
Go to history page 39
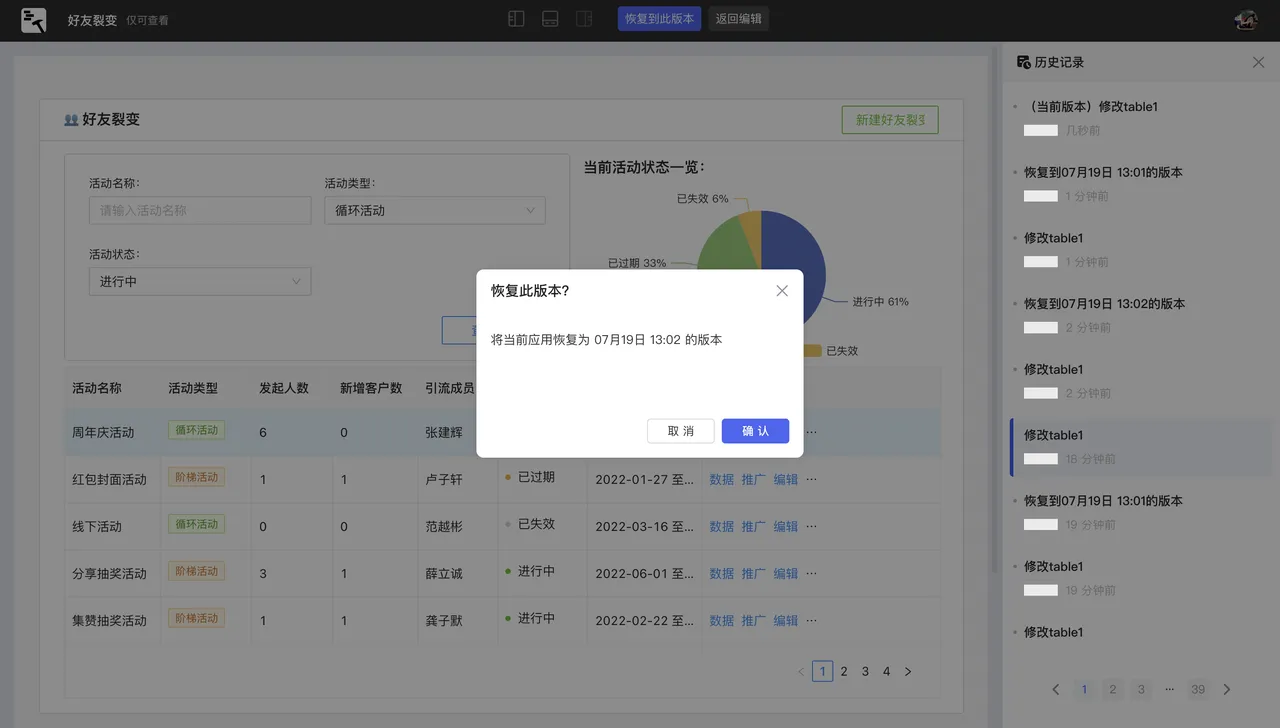(x=1198, y=689)
